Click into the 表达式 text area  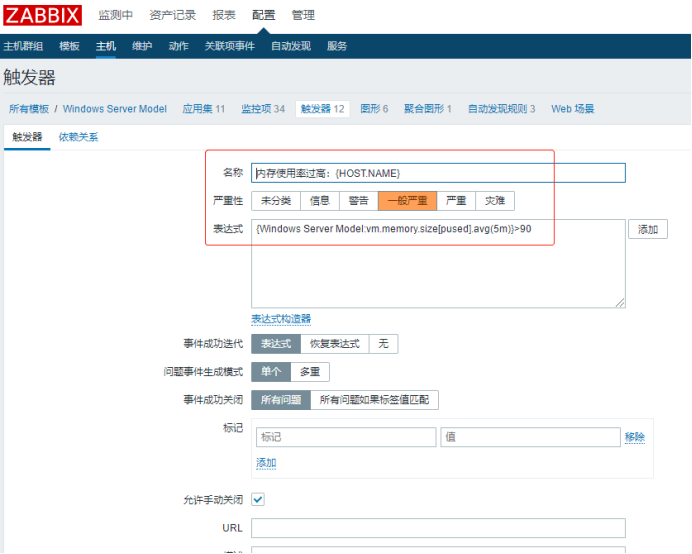coord(438,264)
